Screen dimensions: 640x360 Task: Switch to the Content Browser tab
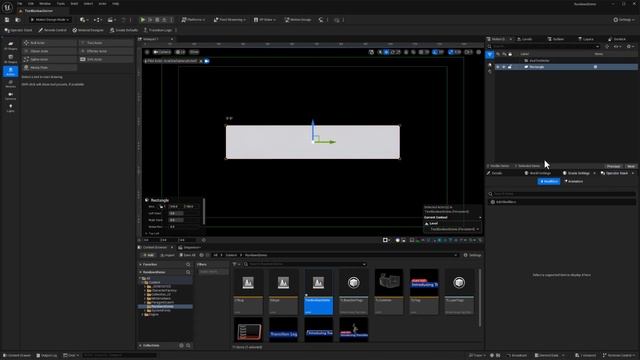(x=154, y=247)
